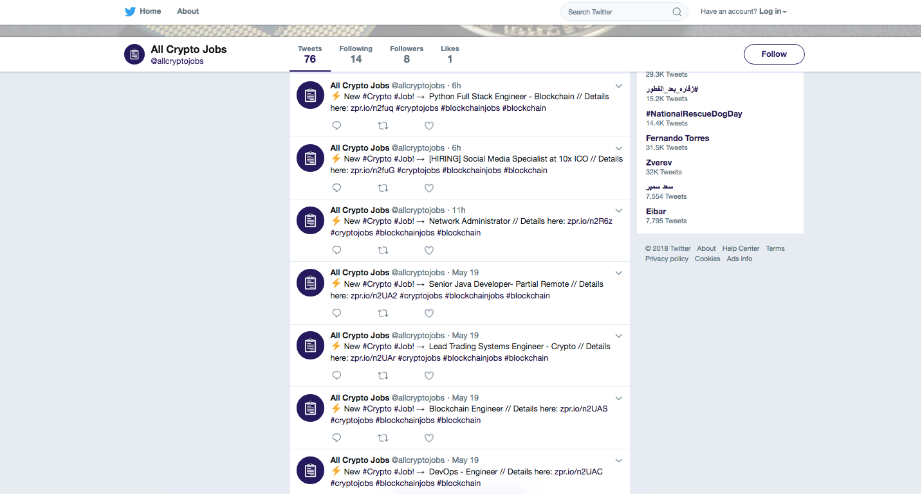
Task: Click the All Crypto Jobs profile avatar in header
Action: pyautogui.click(x=134, y=55)
